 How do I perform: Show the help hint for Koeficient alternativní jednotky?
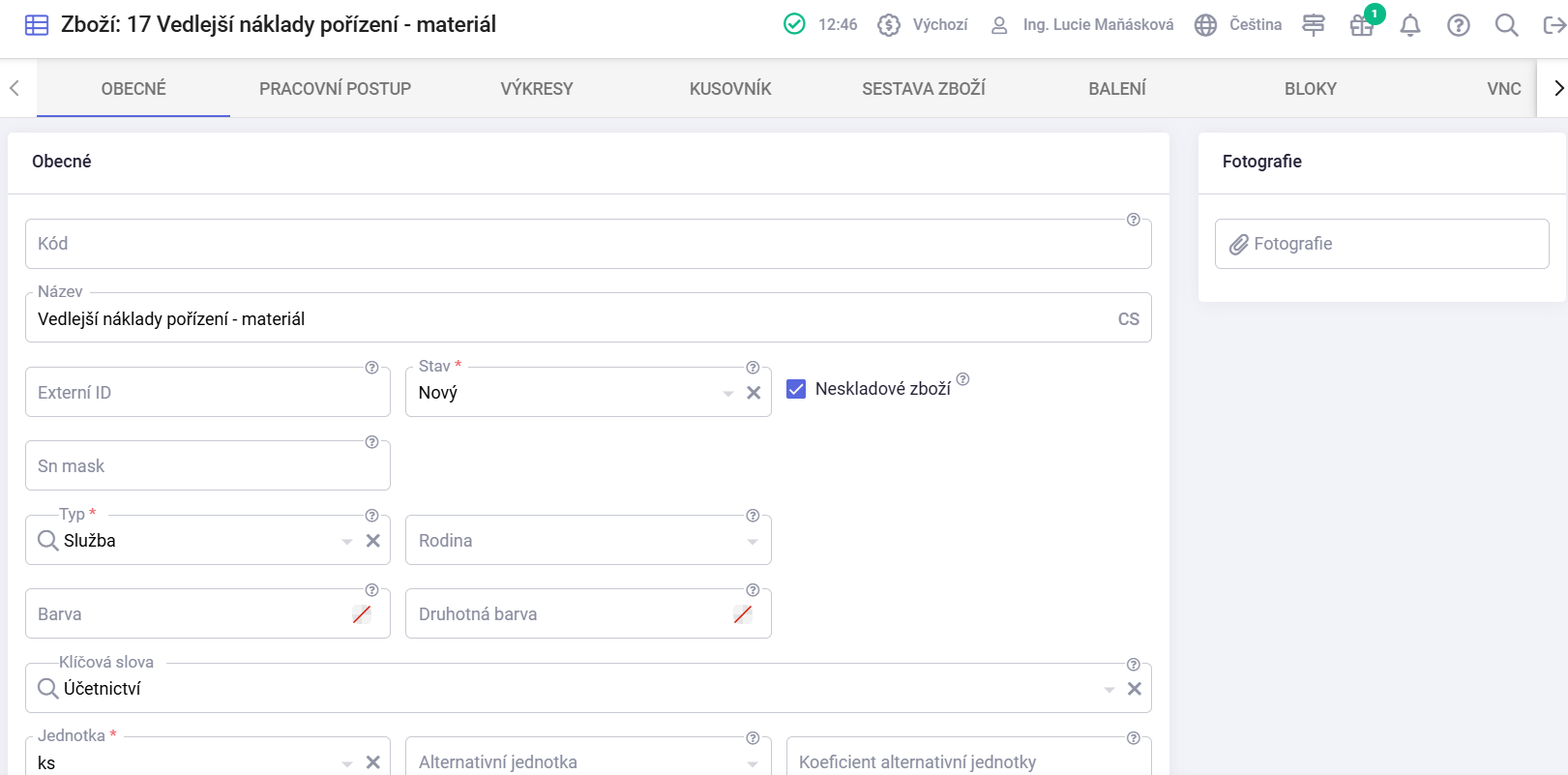[x=1134, y=738]
